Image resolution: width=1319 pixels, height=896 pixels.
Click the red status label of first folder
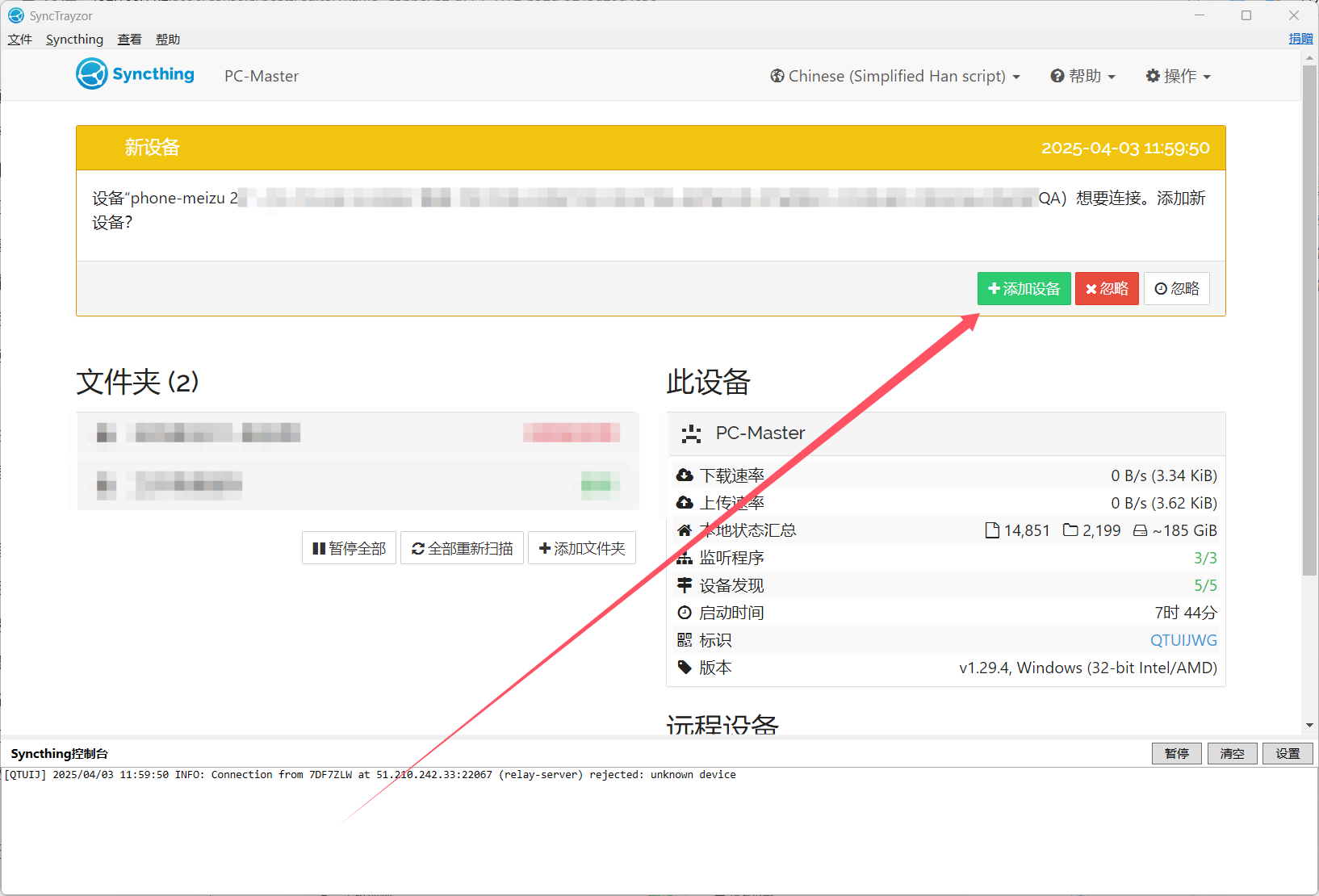tap(572, 433)
